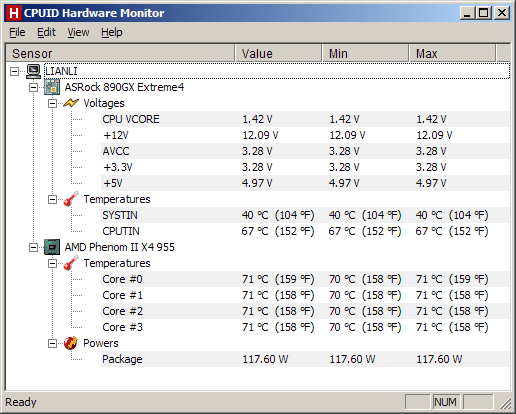Select the +12V sensor row
Viewport: 516px width, 414px height.
[305, 135]
